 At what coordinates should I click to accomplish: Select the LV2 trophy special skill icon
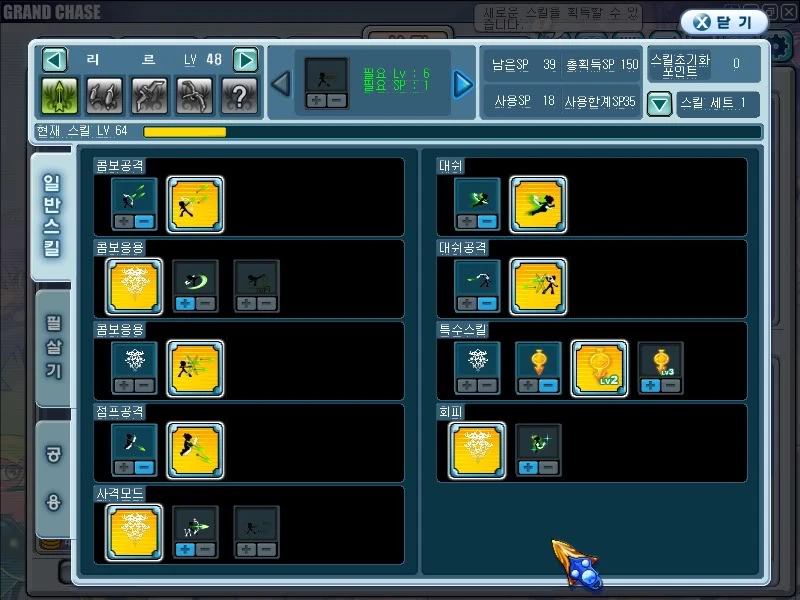600,366
